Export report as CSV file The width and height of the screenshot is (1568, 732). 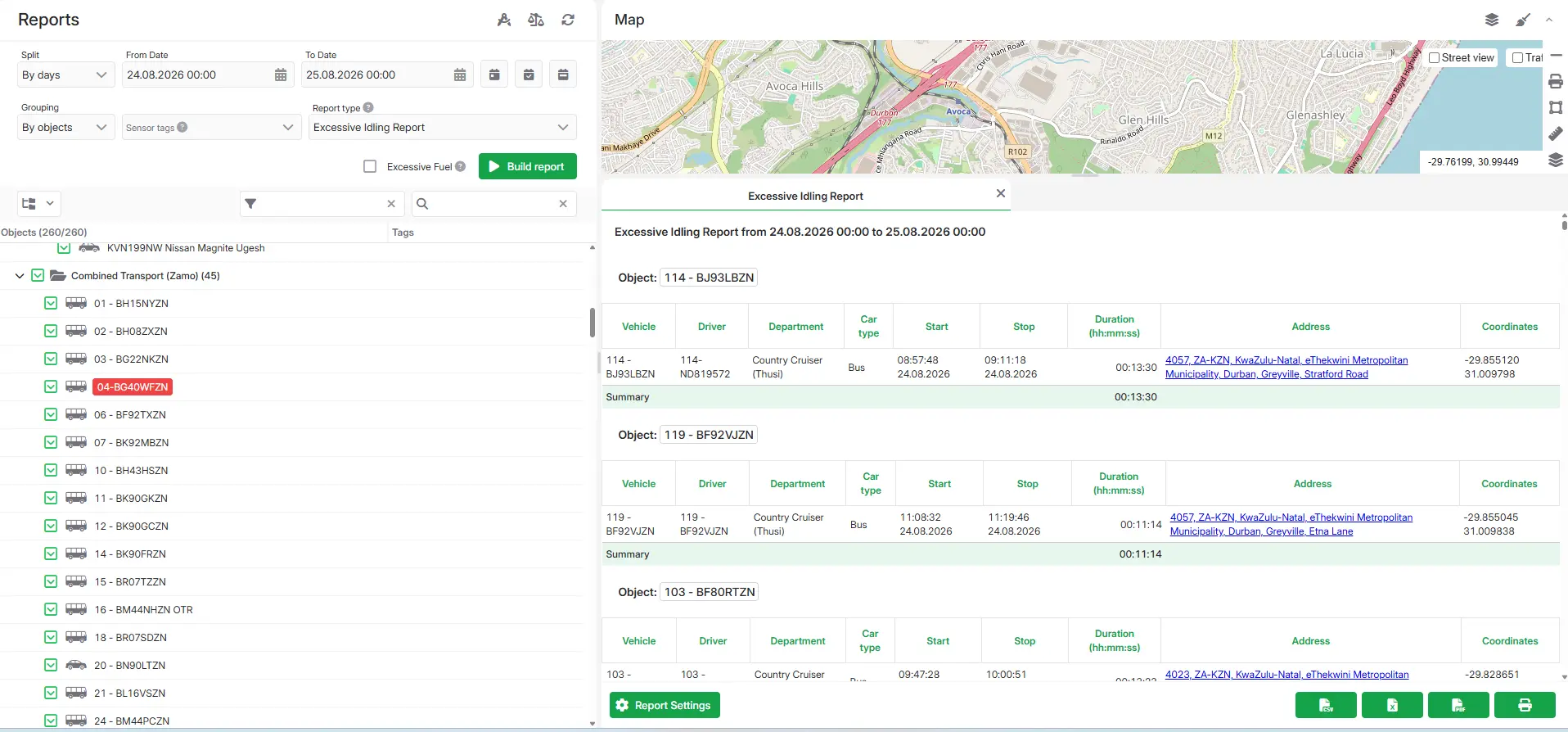coord(1326,705)
